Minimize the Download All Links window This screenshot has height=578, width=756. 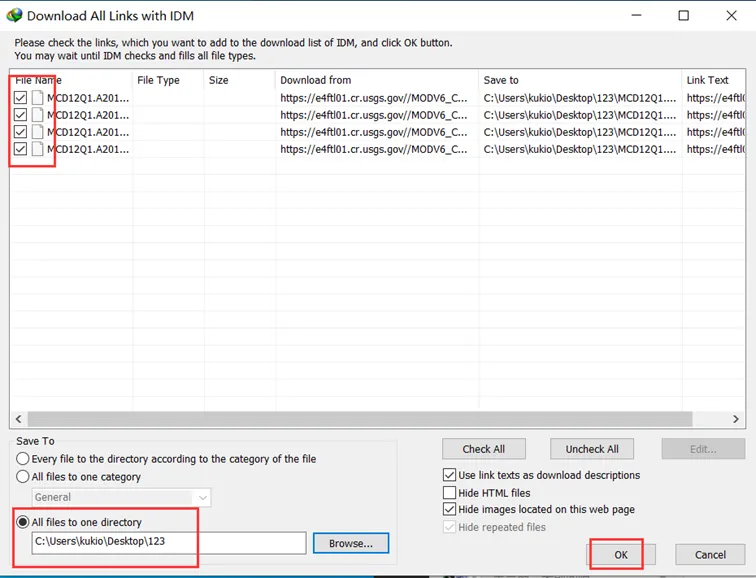click(636, 15)
